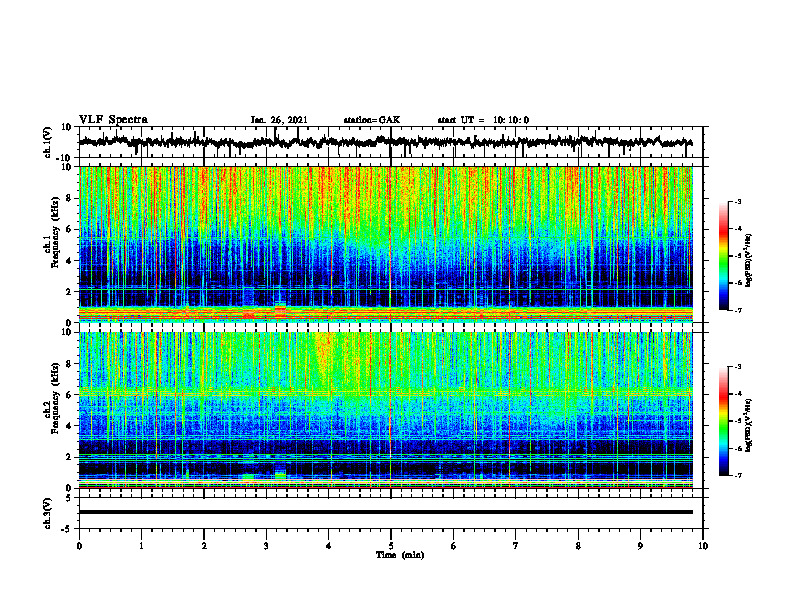Click time axis tick label "1"

coord(141,546)
